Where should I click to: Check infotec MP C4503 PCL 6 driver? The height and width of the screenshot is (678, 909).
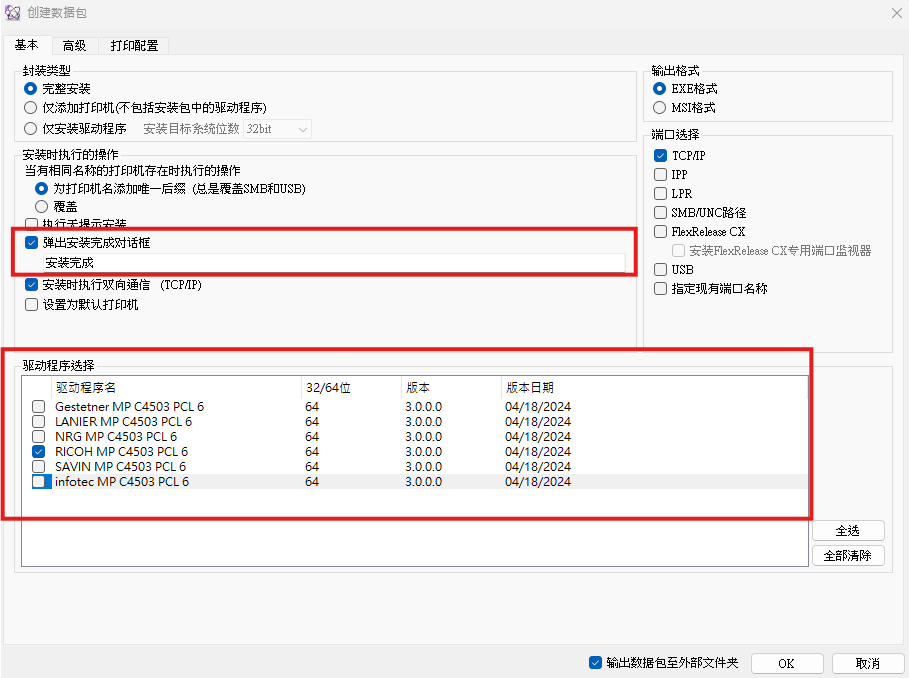[39, 482]
